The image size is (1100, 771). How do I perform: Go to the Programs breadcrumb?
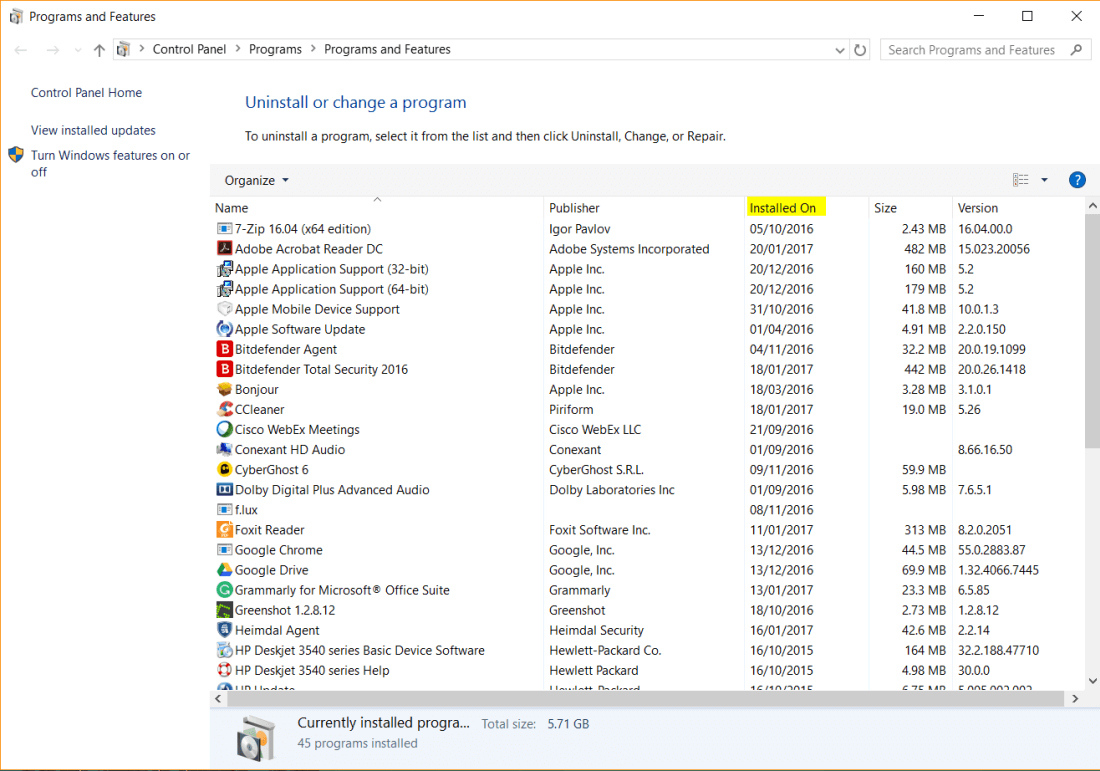275,49
